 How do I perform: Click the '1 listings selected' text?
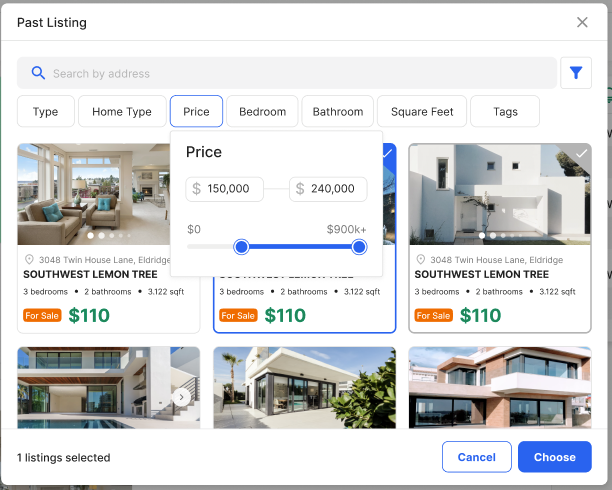pyautogui.click(x=64, y=457)
